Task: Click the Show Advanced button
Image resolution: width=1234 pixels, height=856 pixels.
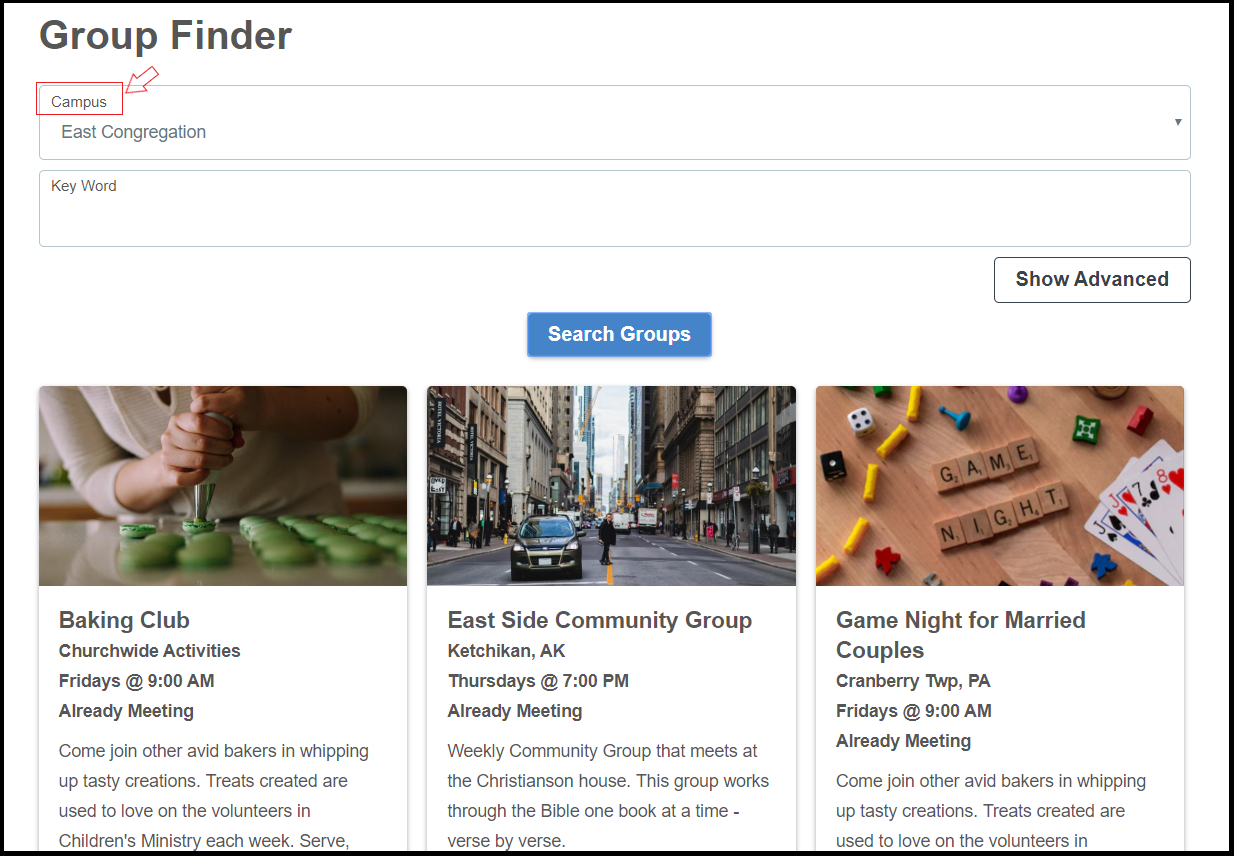Action: click(x=1092, y=280)
